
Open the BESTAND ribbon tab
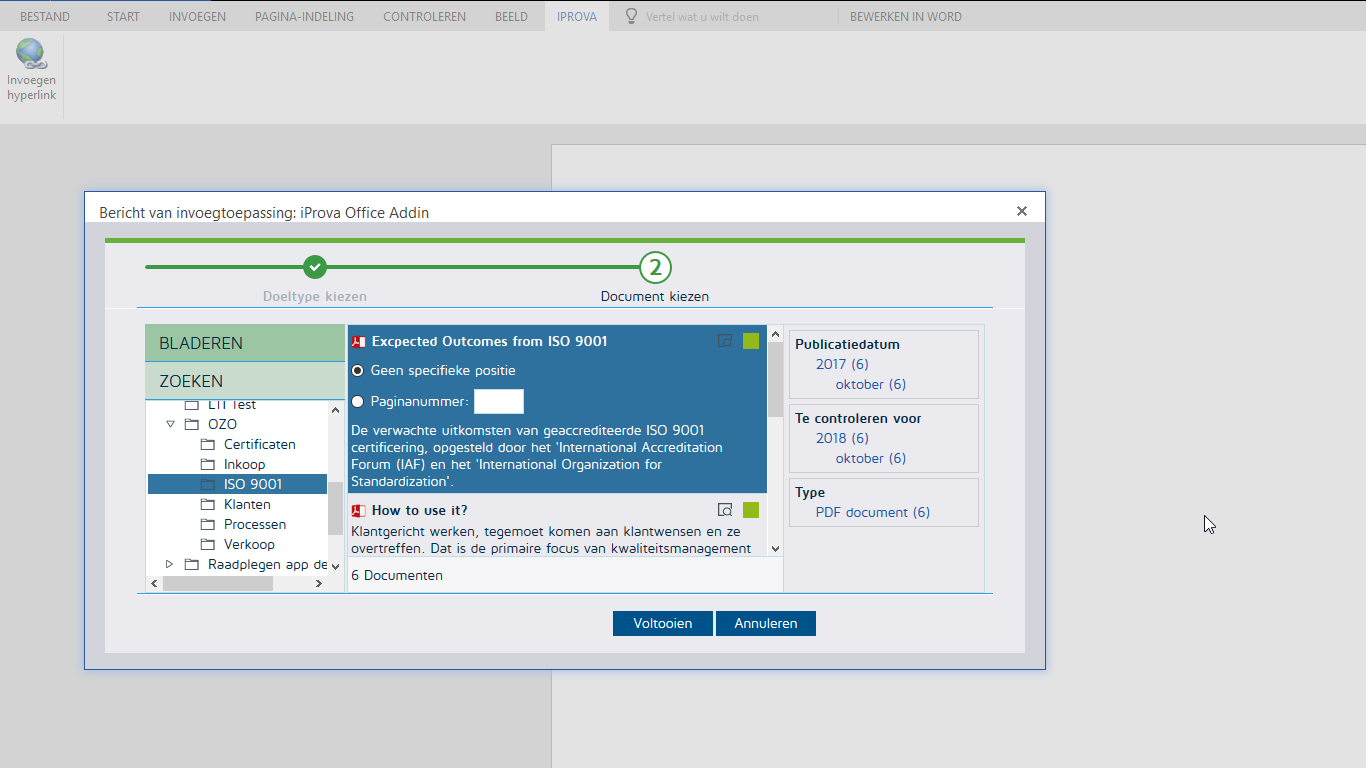pyautogui.click(x=45, y=16)
